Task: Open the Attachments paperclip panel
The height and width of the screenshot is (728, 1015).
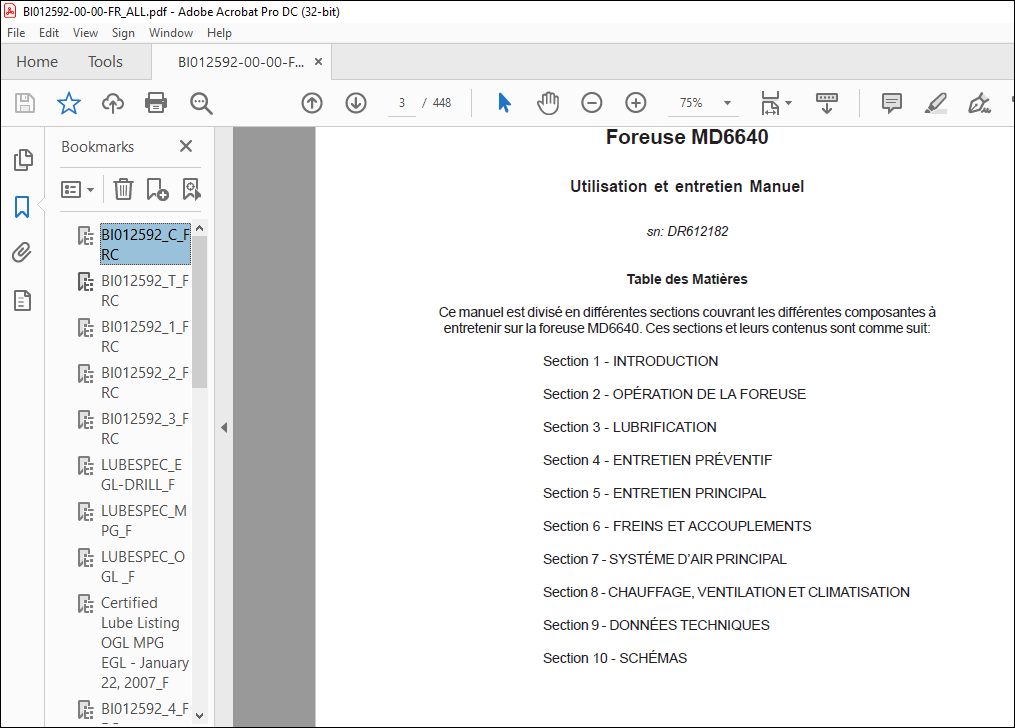Action: coord(22,252)
